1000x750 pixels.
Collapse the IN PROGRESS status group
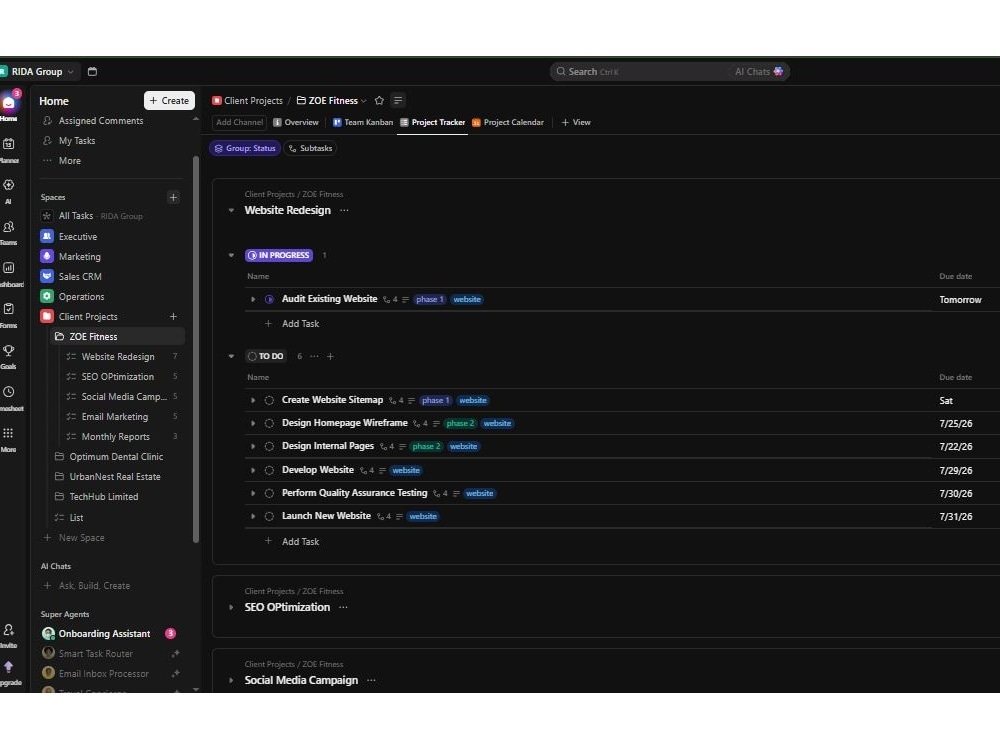click(x=231, y=255)
